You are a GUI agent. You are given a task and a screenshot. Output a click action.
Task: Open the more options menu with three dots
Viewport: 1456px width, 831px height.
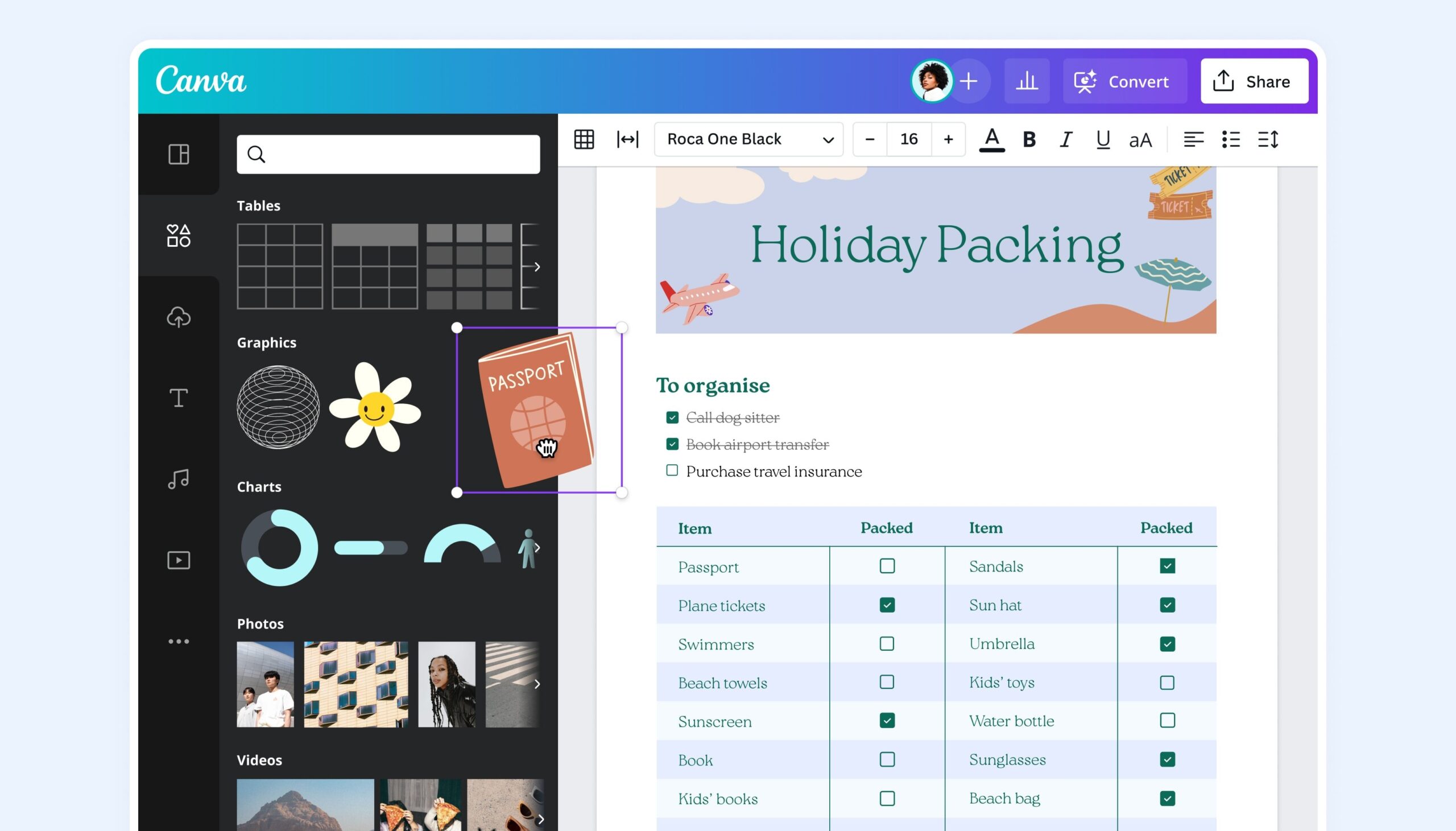[179, 640]
